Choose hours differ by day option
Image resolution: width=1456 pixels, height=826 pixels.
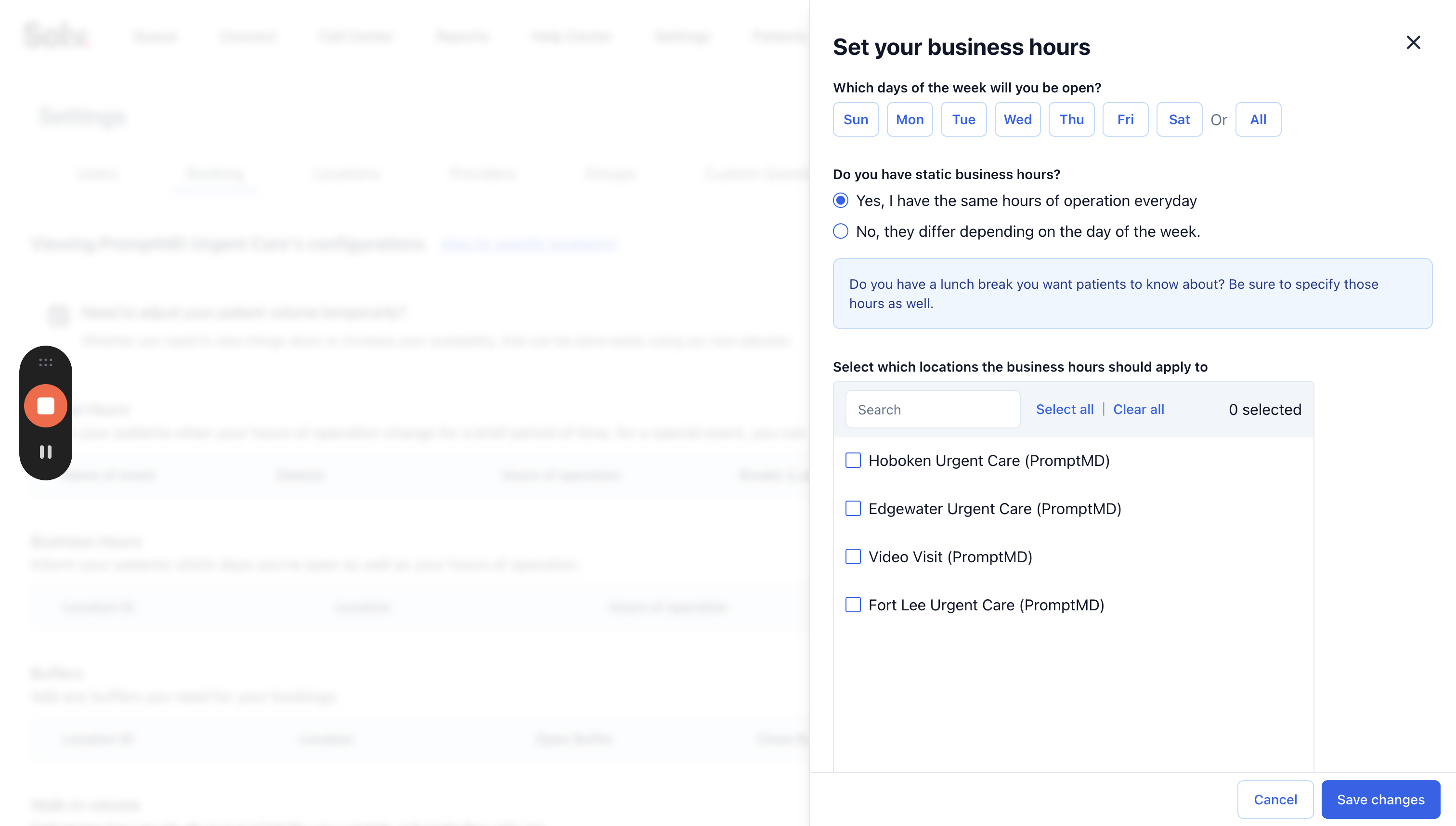tap(840, 231)
